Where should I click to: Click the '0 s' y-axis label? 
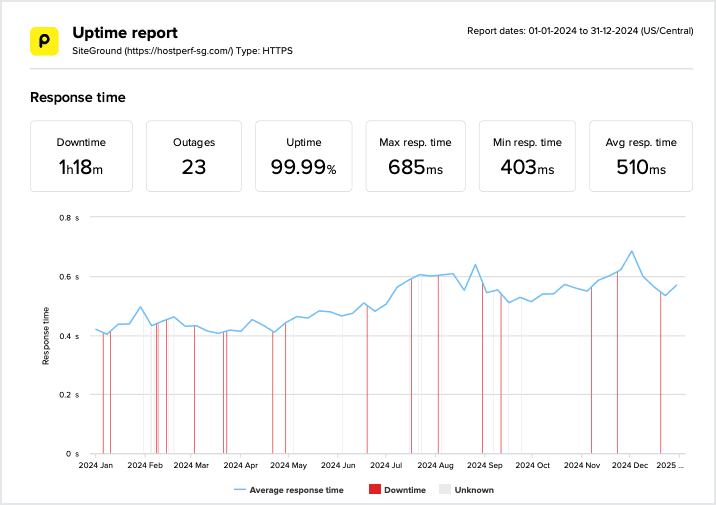coord(72,454)
